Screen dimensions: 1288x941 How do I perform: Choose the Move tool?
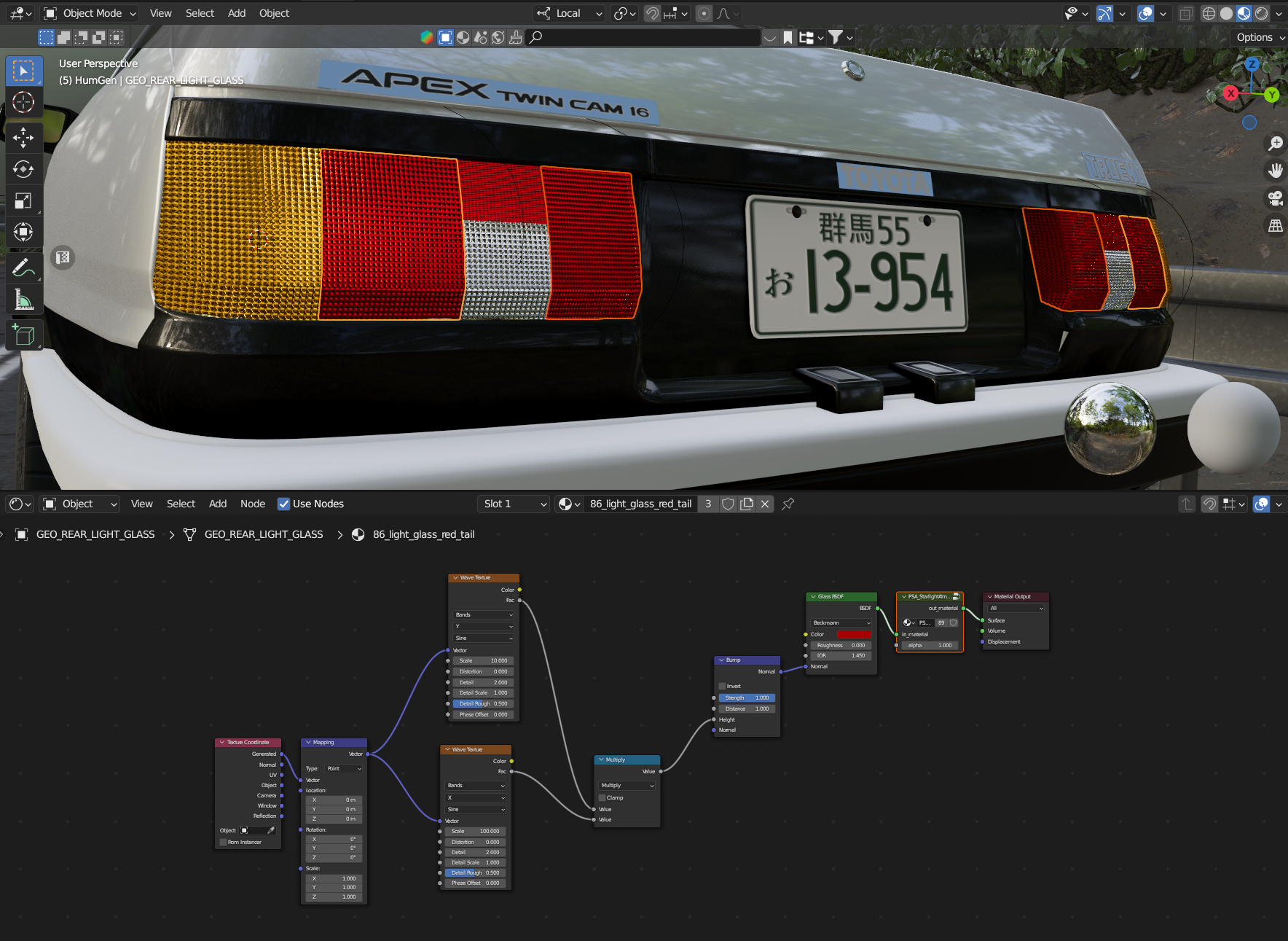click(23, 137)
